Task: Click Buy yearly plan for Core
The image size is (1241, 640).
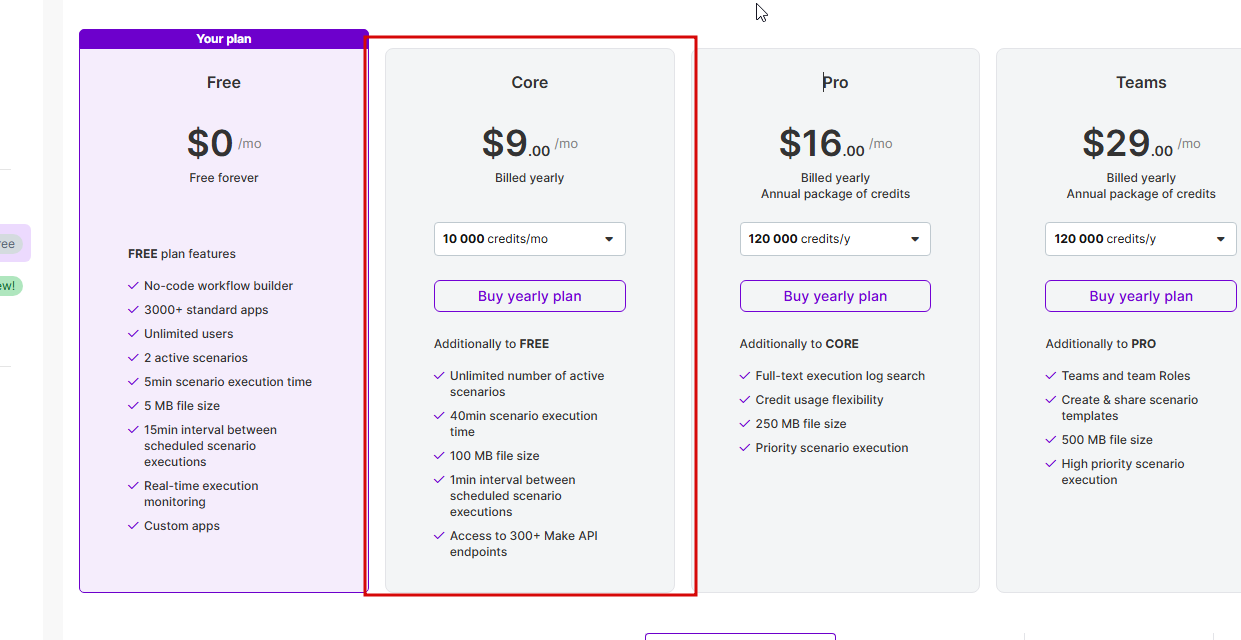Action: (529, 296)
